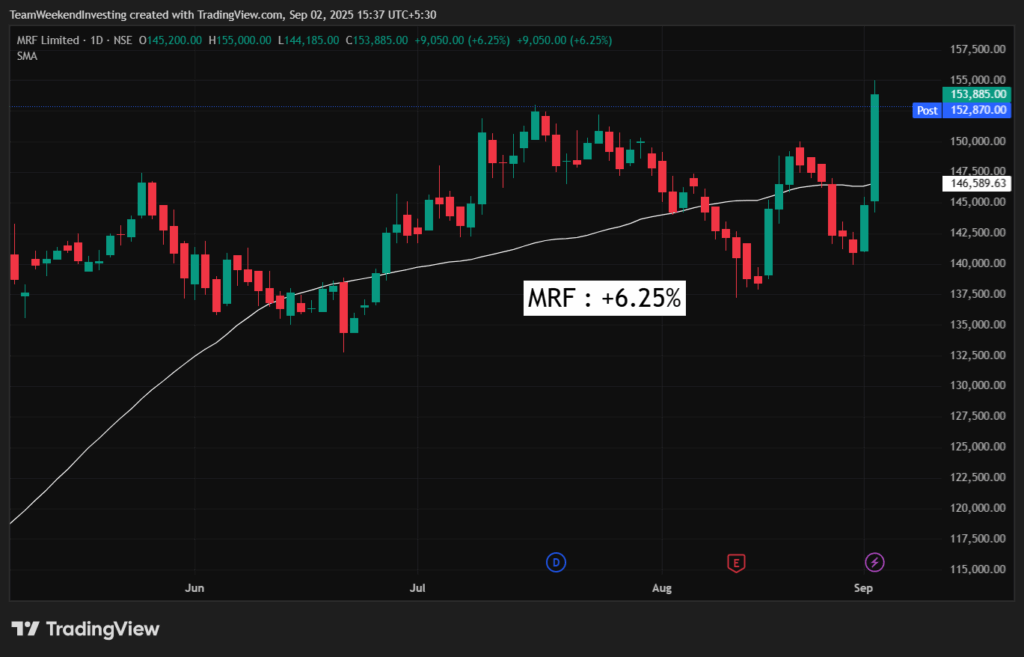Click the 125,000.00 price axis label

[x=978, y=447]
